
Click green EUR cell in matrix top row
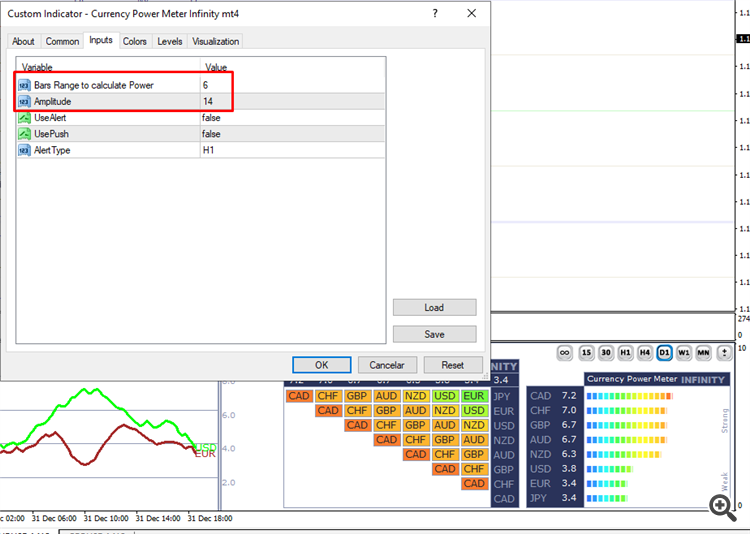coord(474,396)
